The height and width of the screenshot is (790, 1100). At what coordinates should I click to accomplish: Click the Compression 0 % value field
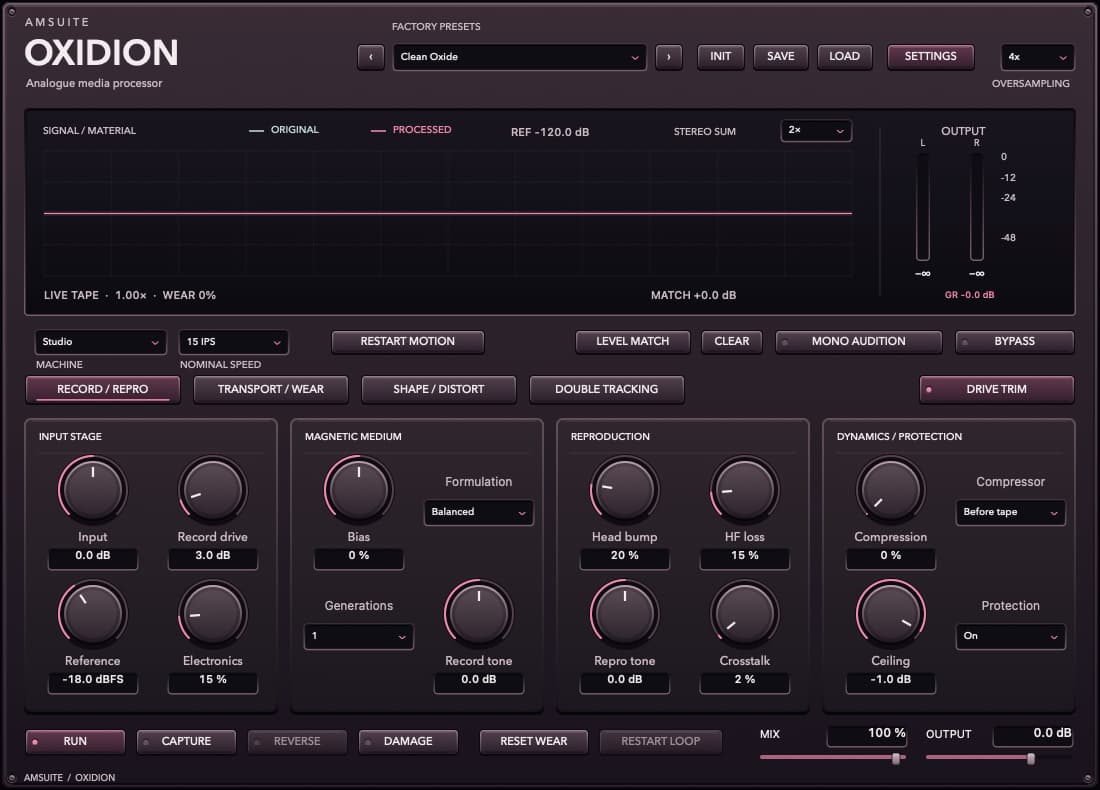pos(890,556)
